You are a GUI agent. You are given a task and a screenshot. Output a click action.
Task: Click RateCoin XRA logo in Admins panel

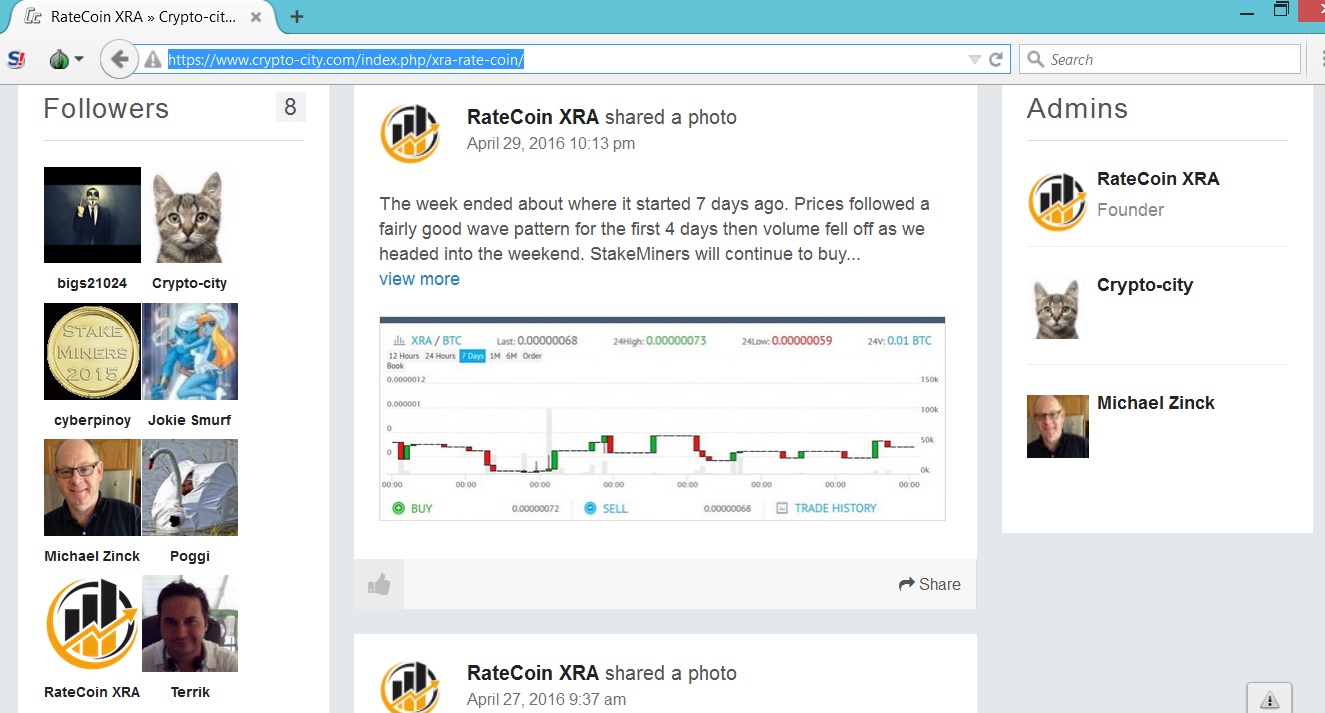[1058, 202]
